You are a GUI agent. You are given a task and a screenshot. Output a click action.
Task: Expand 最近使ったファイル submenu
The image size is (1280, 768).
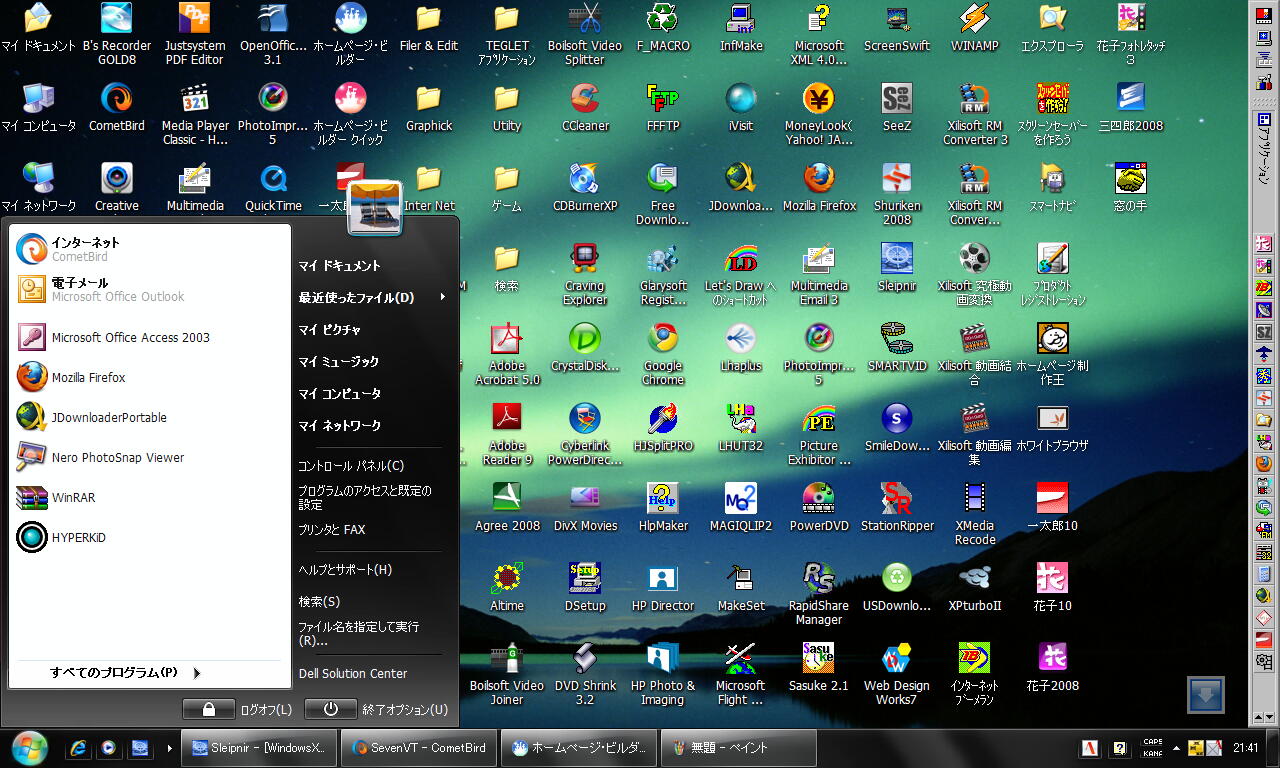pyautogui.click(x=370, y=297)
